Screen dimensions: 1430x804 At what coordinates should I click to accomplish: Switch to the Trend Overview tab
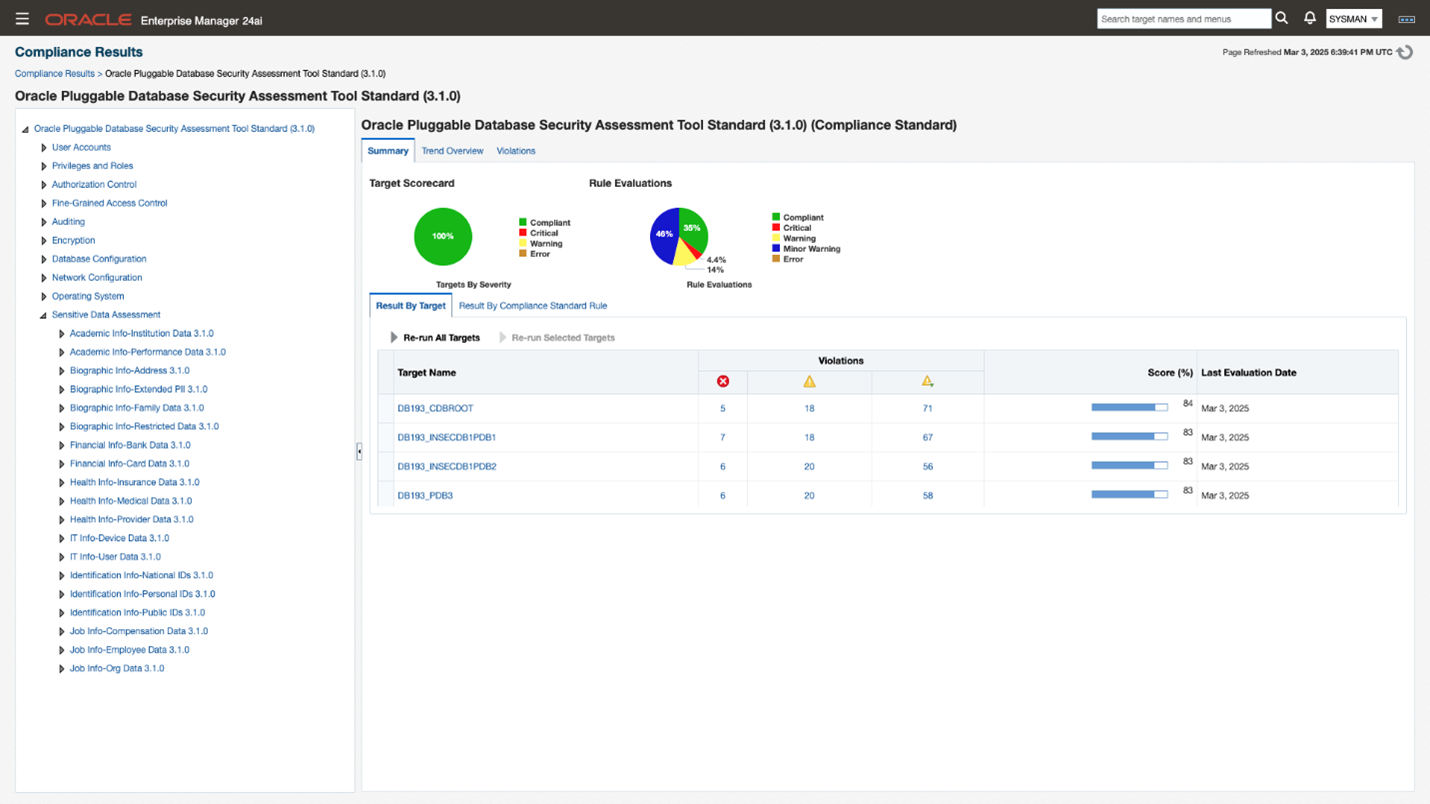click(x=452, y=151)
